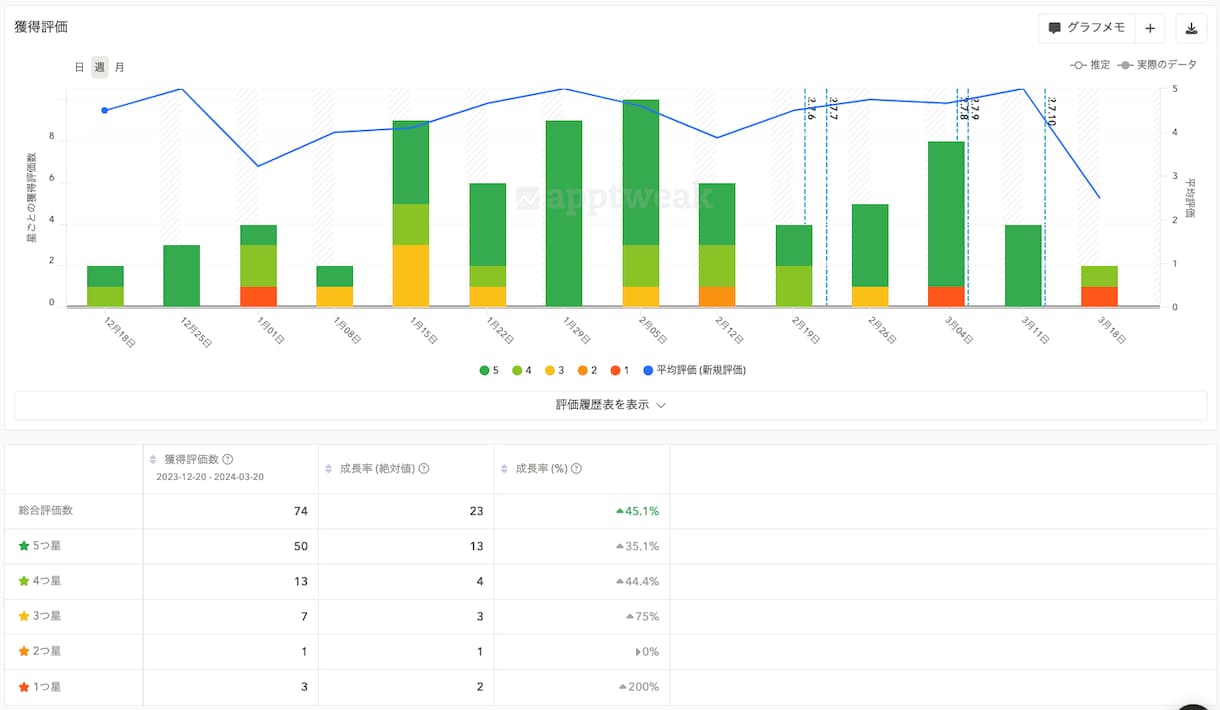
Task: Toggle 平均評価 (新規評価) legend line
Action: [x=693, y=370]
